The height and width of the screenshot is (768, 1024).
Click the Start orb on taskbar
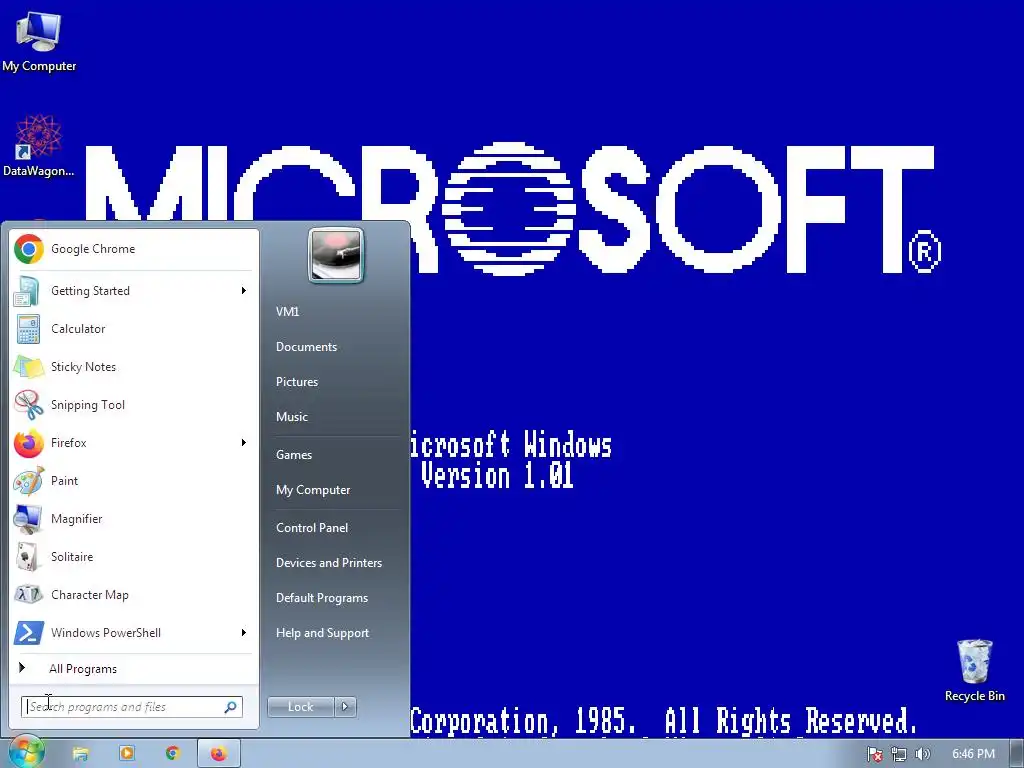click(25, 753)
